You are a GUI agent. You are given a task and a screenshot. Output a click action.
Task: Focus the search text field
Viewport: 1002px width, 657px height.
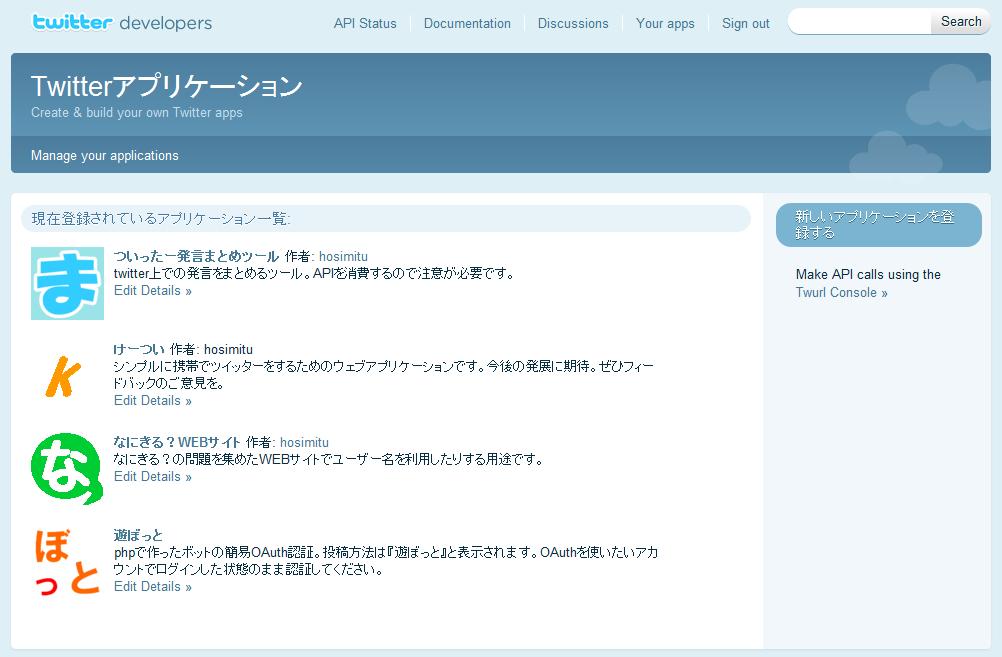tap(860, 22)
